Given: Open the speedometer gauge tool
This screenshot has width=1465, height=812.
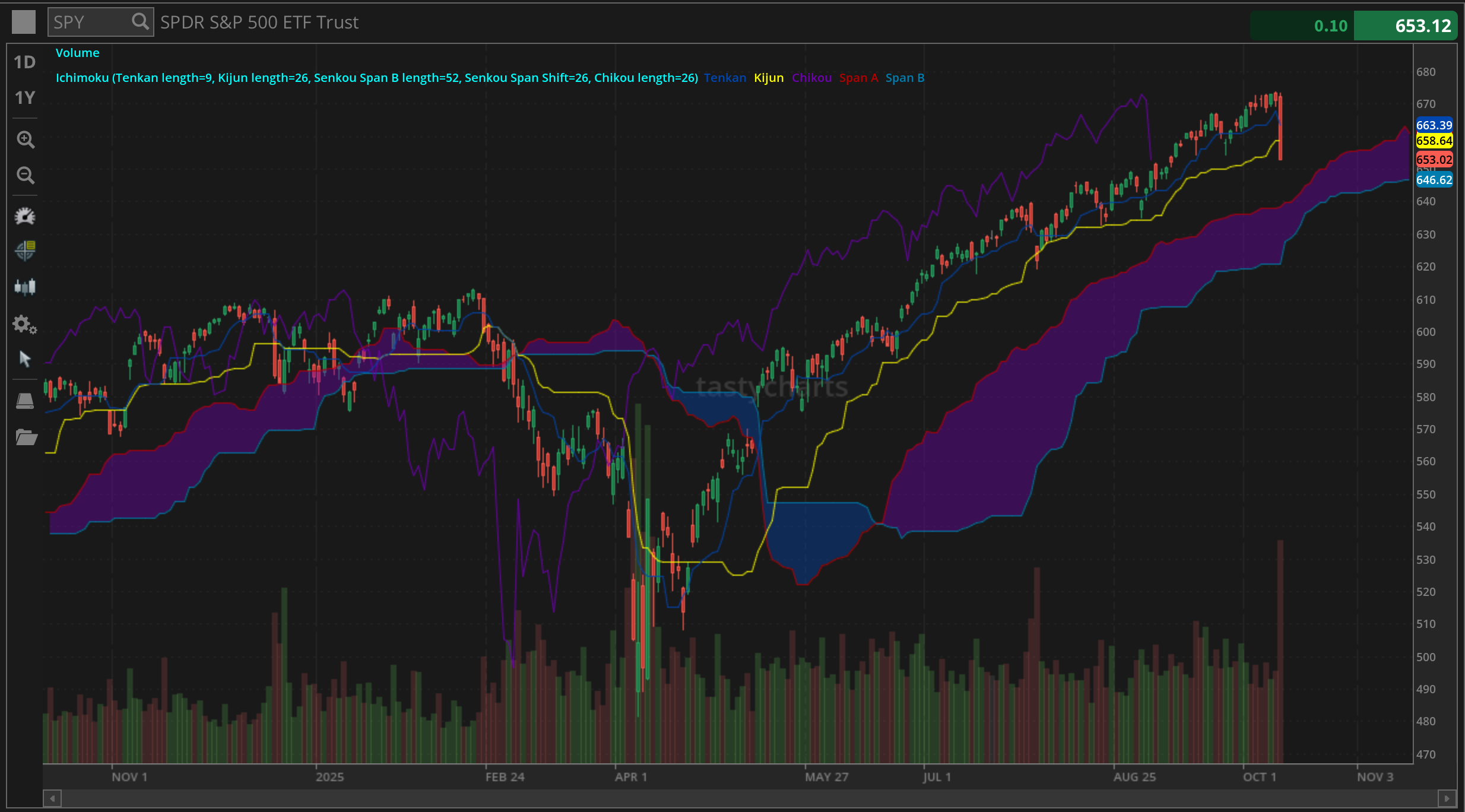Looking at the screenshot, I should coord(25,217).
